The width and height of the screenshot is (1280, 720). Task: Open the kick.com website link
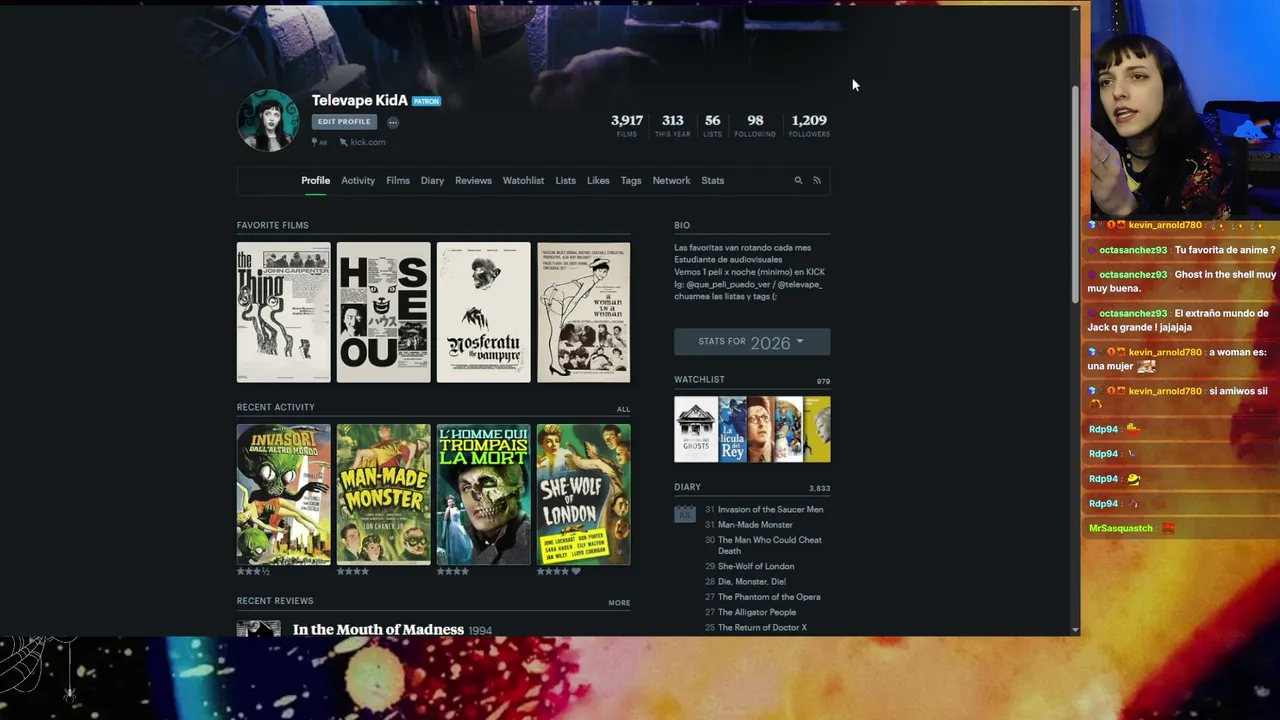point(367,142)
